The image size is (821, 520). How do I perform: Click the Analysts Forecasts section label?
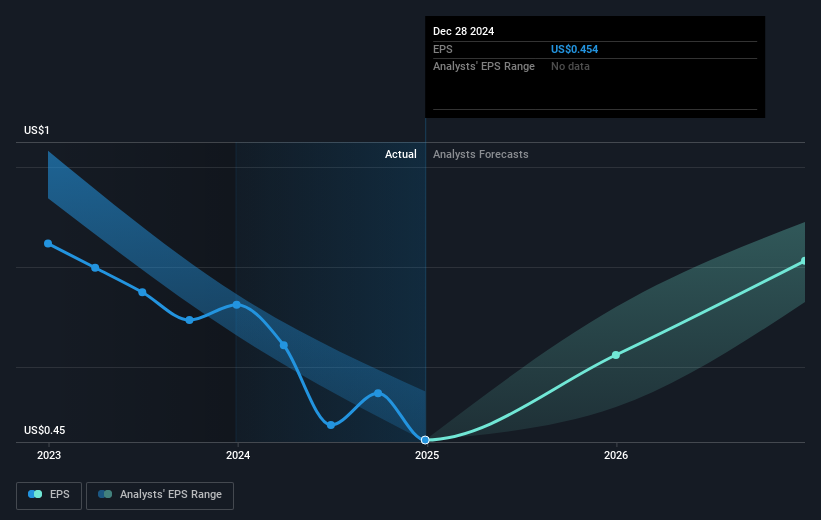point(481,155)
